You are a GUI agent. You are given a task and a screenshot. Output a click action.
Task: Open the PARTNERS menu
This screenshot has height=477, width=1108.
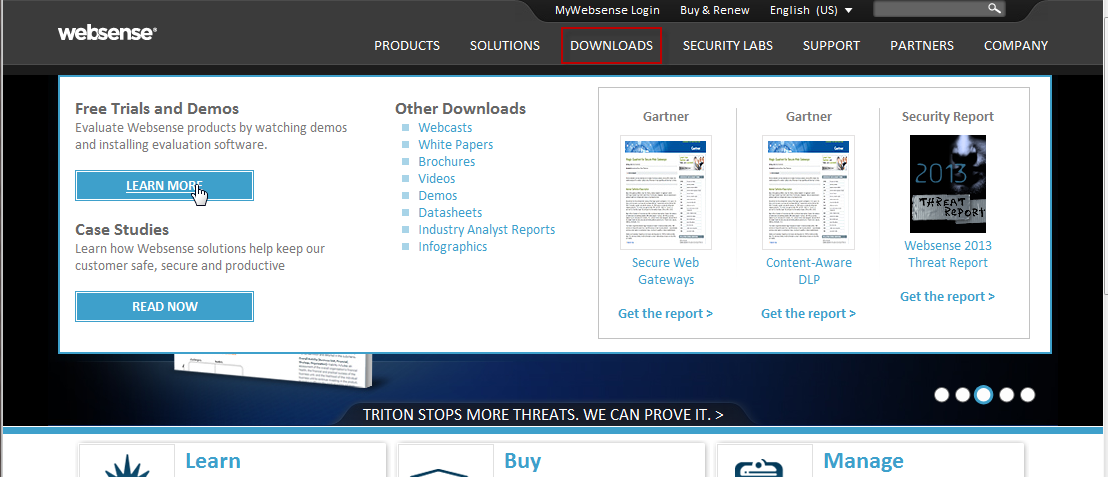pos(921,46)
